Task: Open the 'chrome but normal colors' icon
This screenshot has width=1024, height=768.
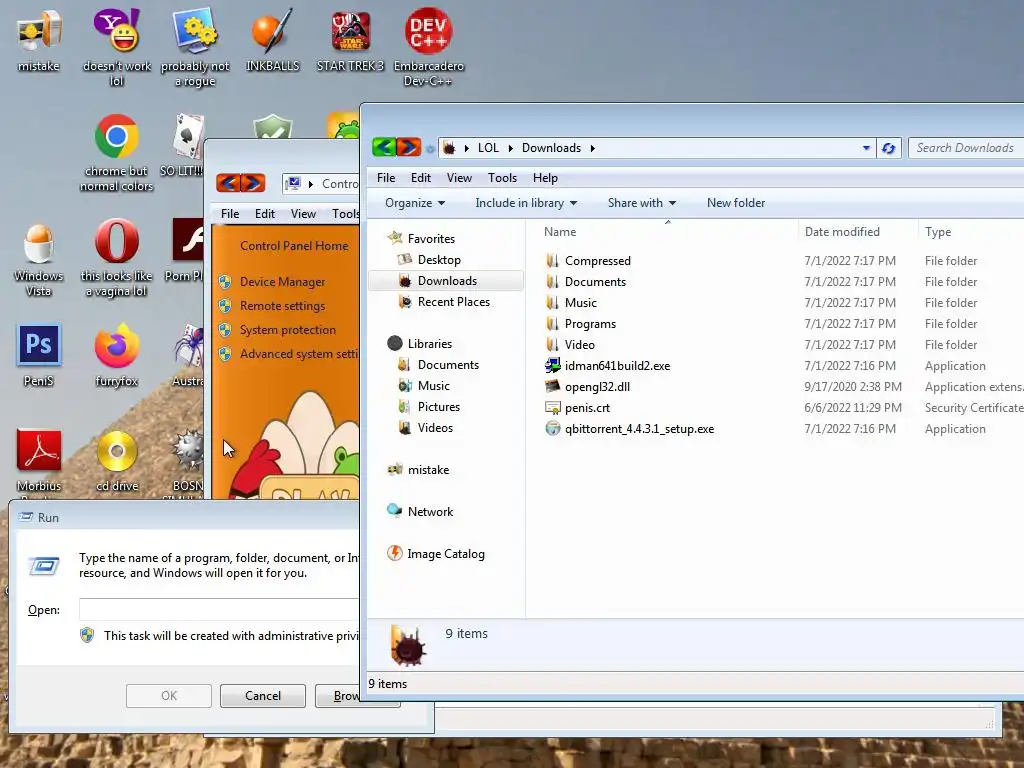Action: coord(117,153)
